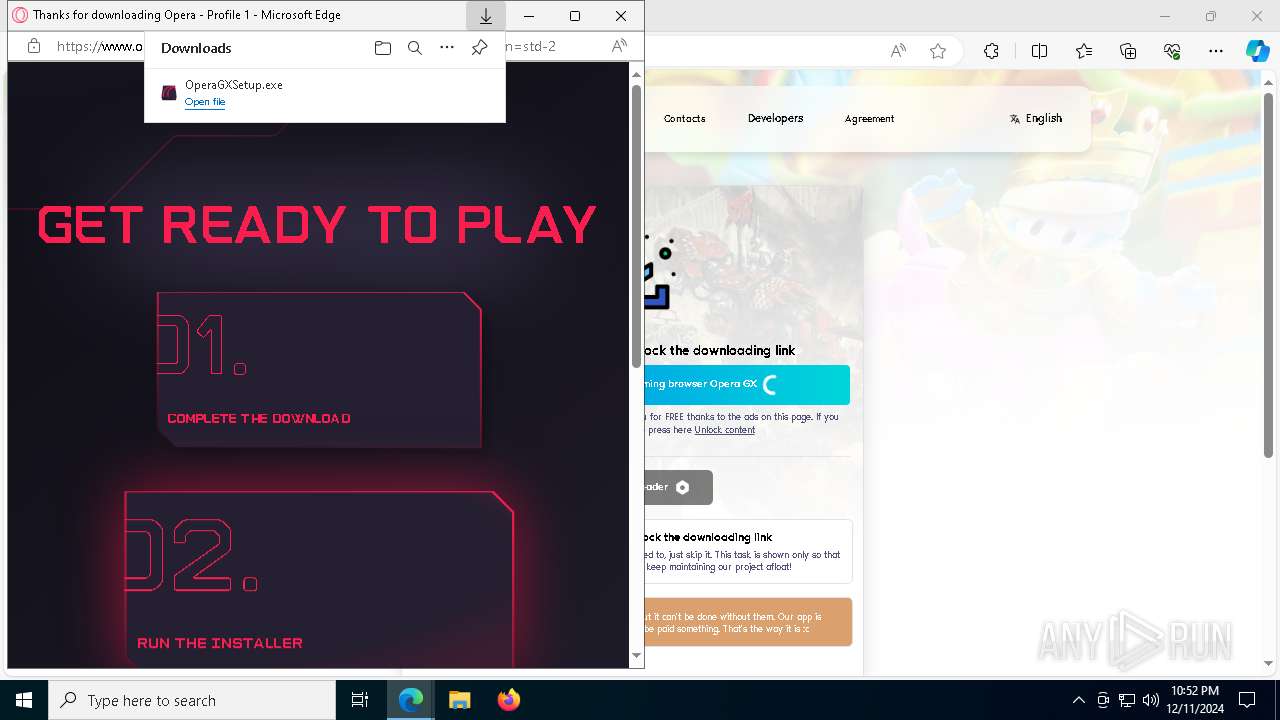
Task: Search downloads with magnifier icon
Action: 414,48
